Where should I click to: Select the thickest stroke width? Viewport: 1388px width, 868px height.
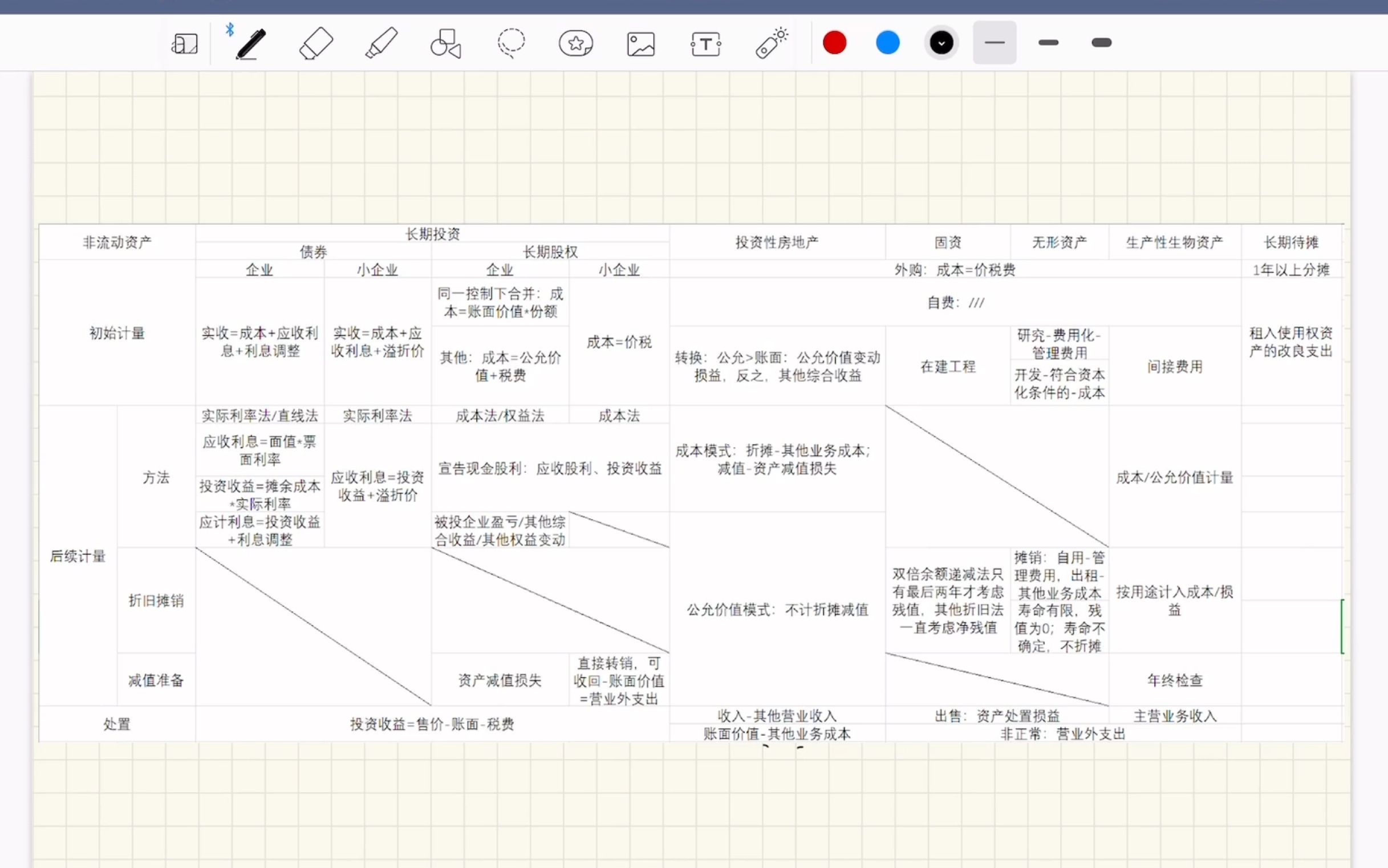1101,42
